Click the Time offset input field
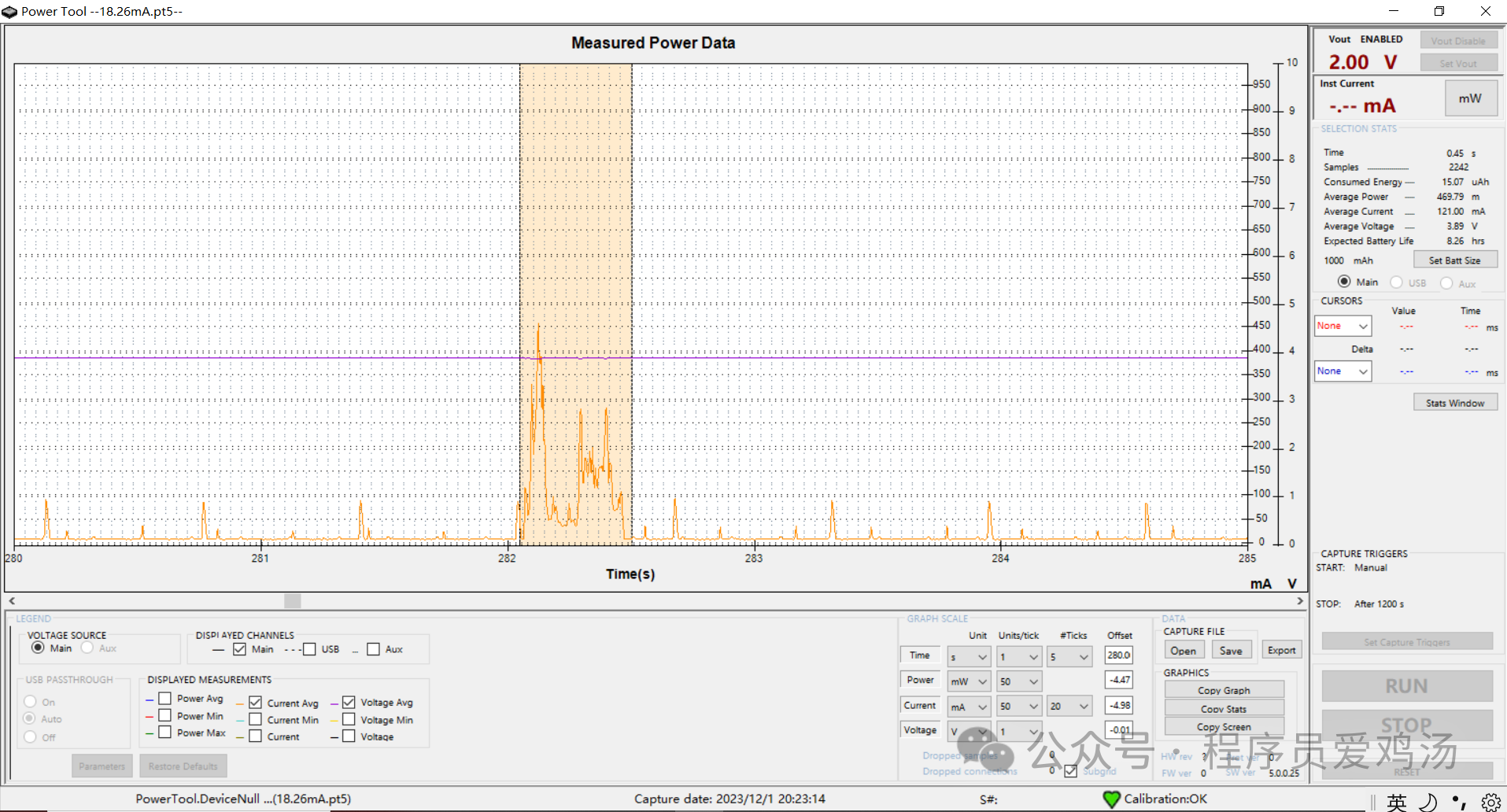The image size is (1507, 812). pyautogui.click(x=1118, y=655)
